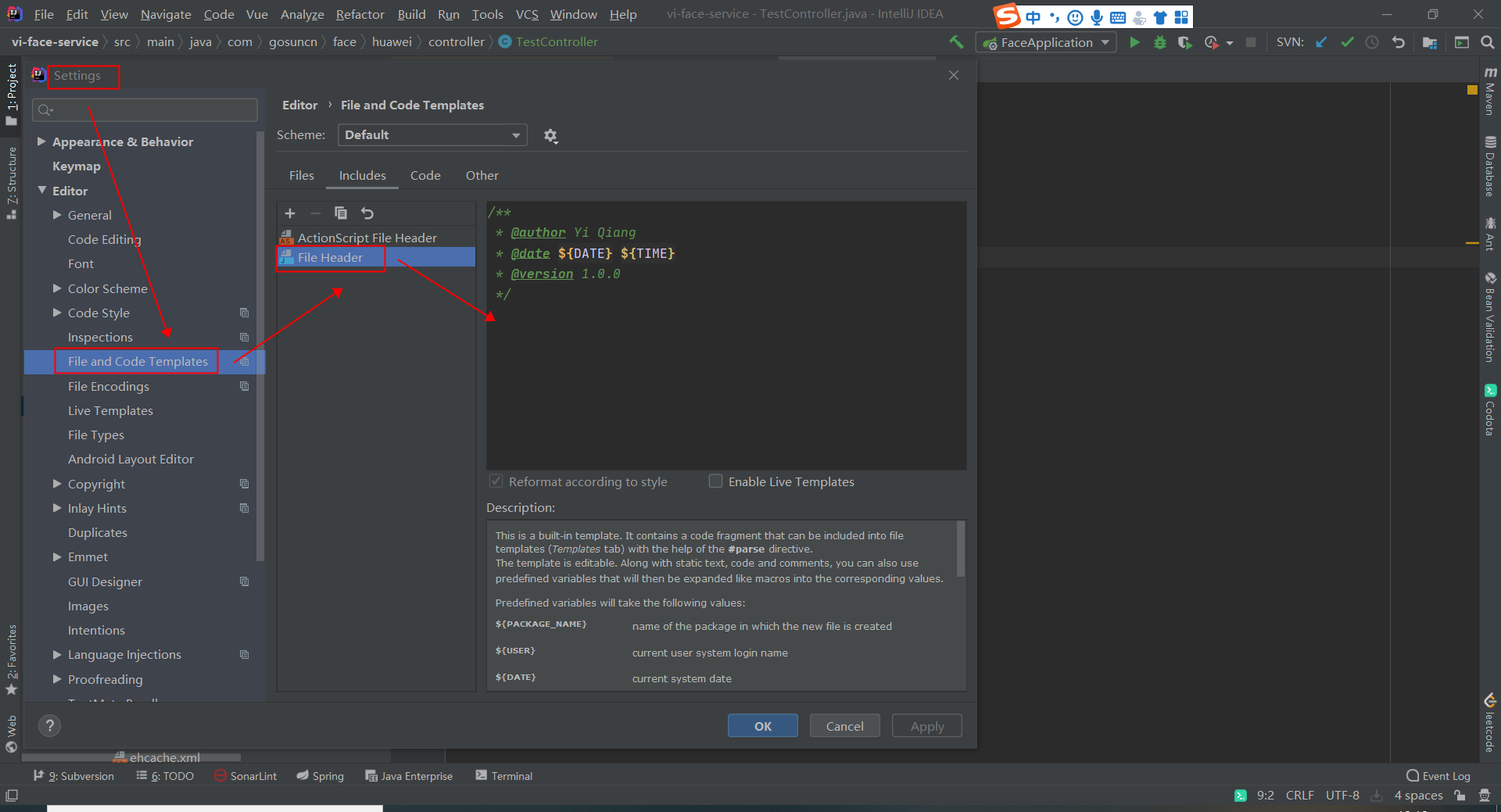Open the Terminal tool window
The height and width of the screenshot is (812, 1501).
point(504,776)
